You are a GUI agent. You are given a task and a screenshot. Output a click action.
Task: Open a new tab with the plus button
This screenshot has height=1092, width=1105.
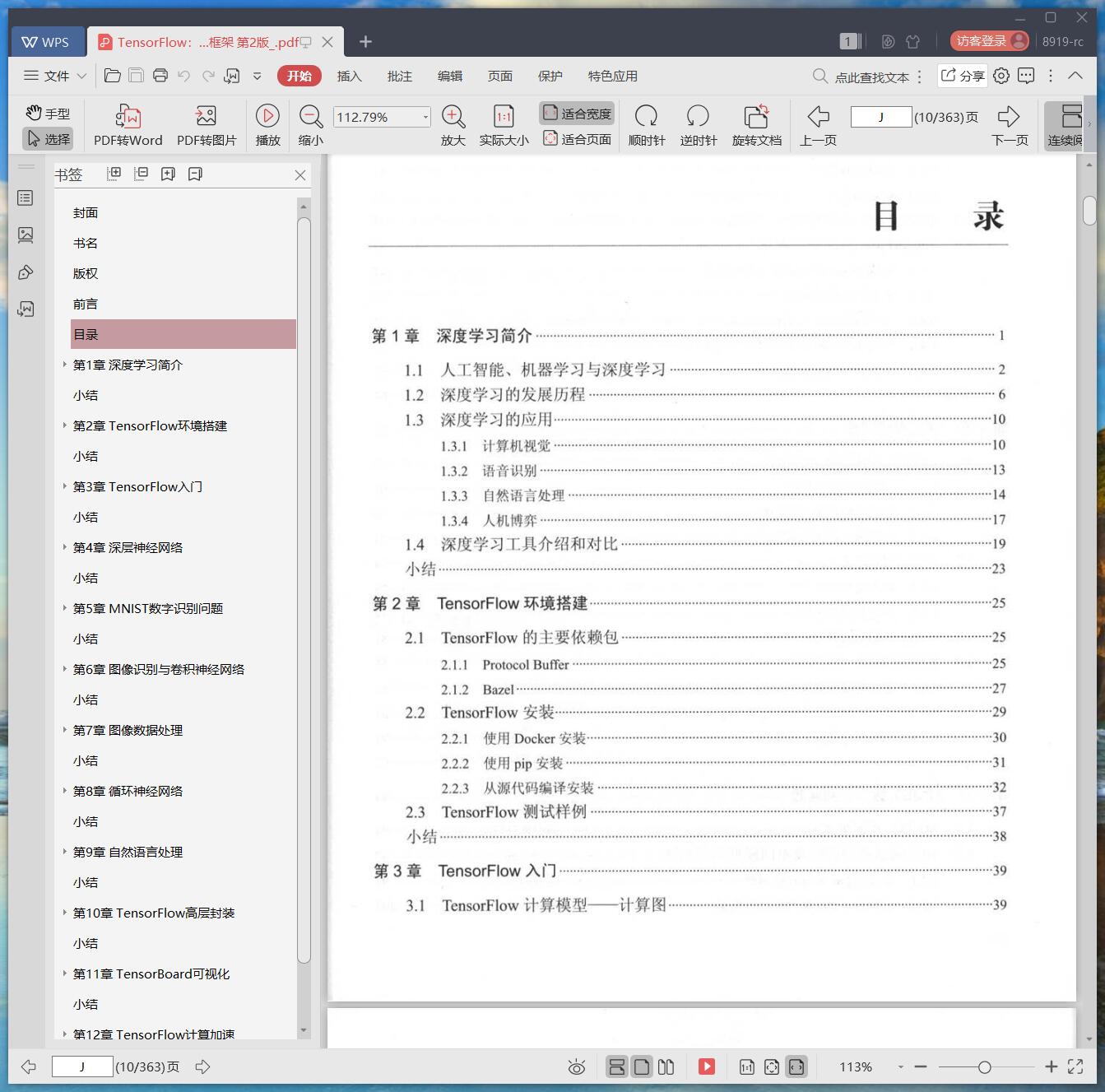tap(366, 41)
